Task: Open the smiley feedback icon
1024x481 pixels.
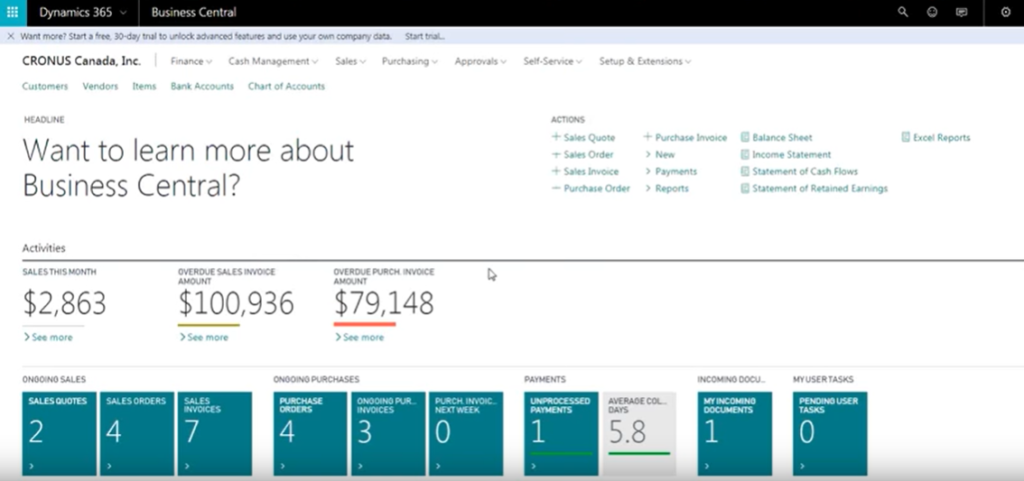Action: pos(933,12)
